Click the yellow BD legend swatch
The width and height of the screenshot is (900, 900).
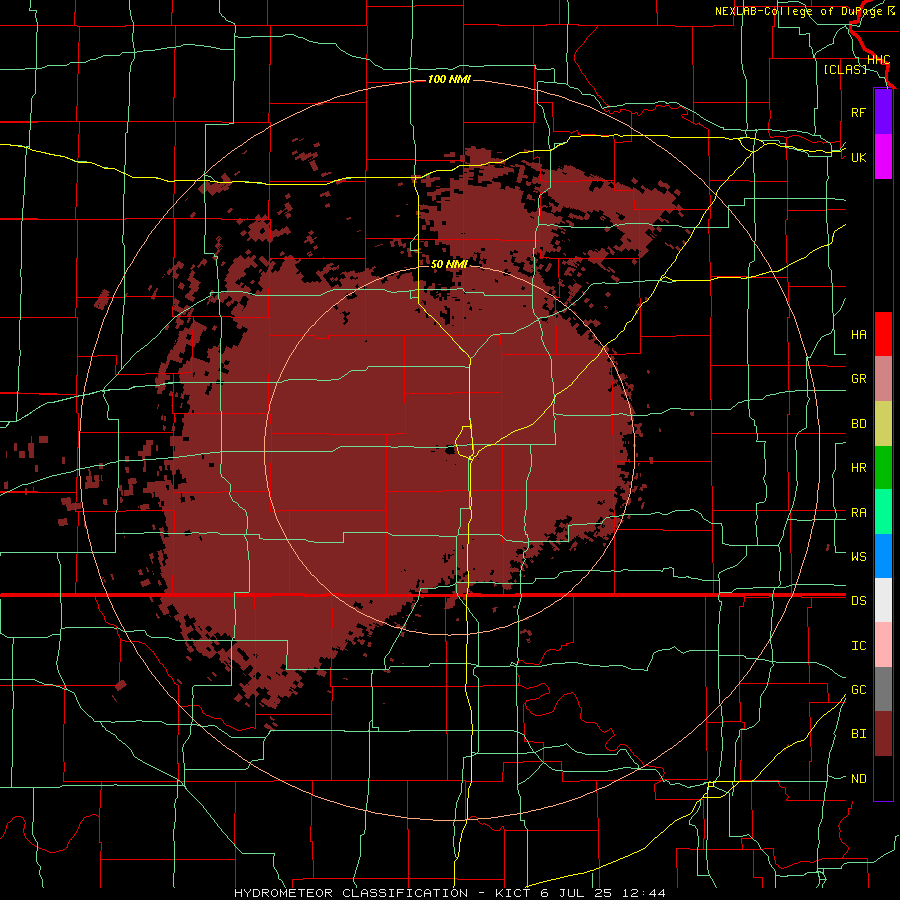click(x=883, y=423)
